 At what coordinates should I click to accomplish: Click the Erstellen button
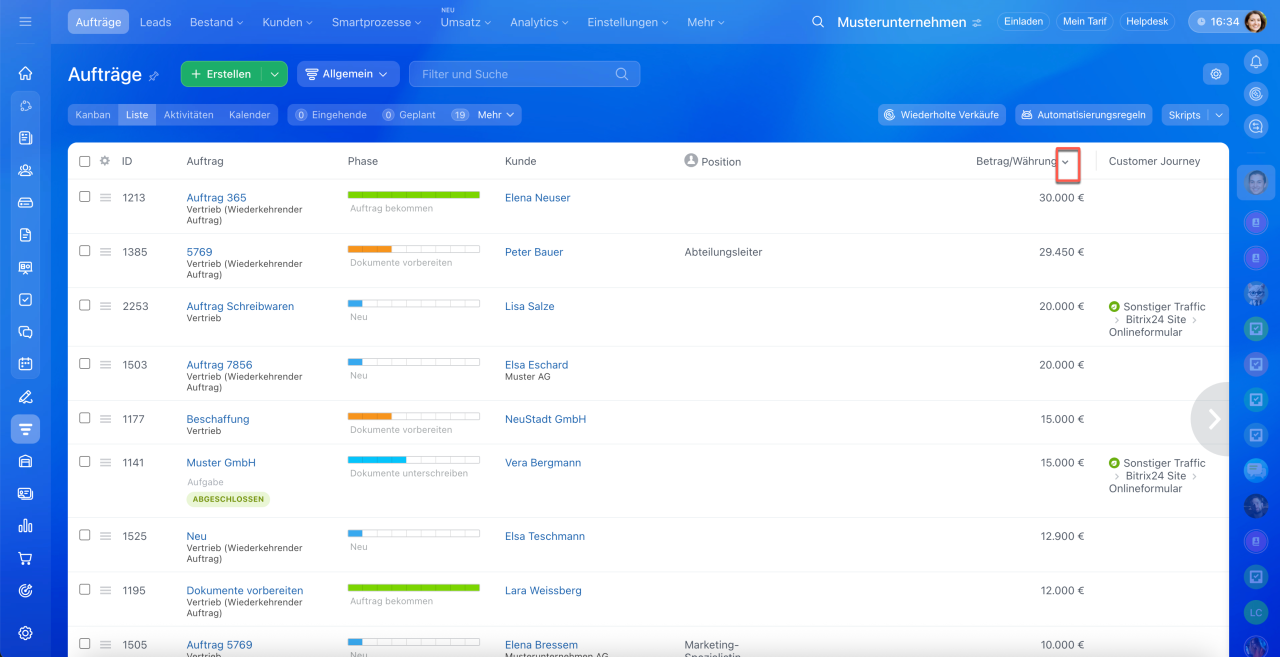click(221, 74)
